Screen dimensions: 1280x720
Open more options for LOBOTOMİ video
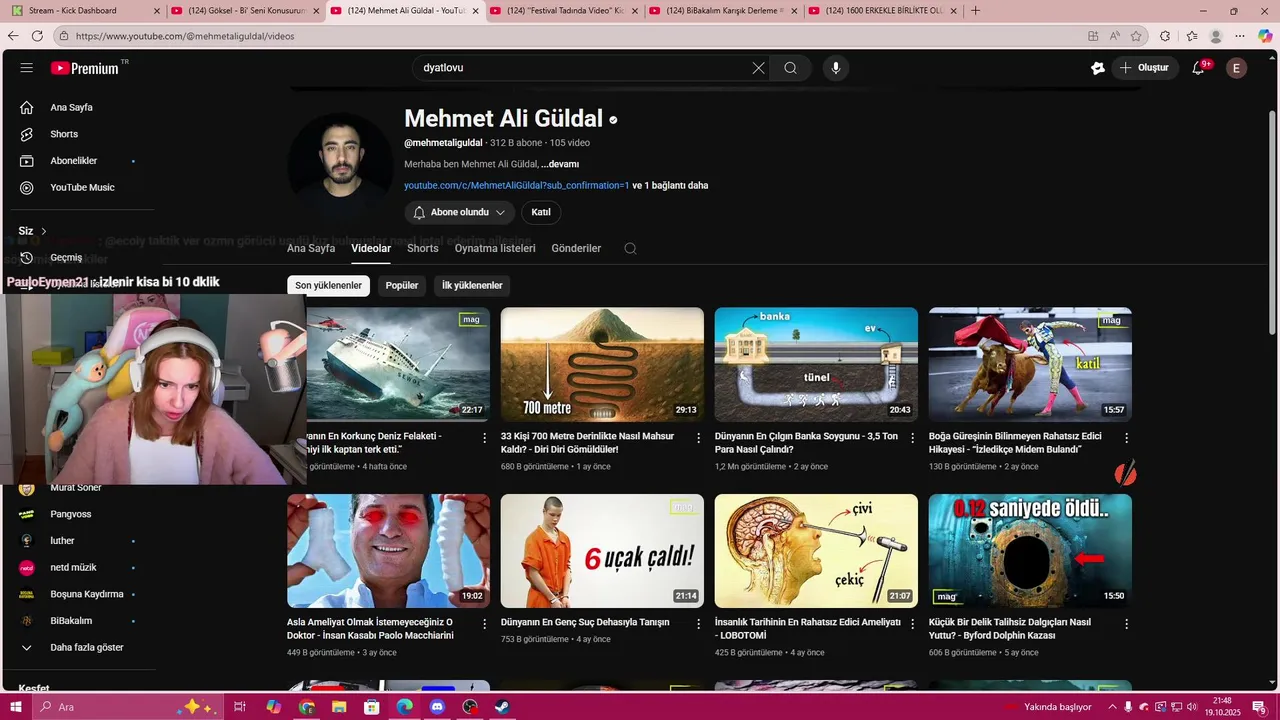coord(913,624)
